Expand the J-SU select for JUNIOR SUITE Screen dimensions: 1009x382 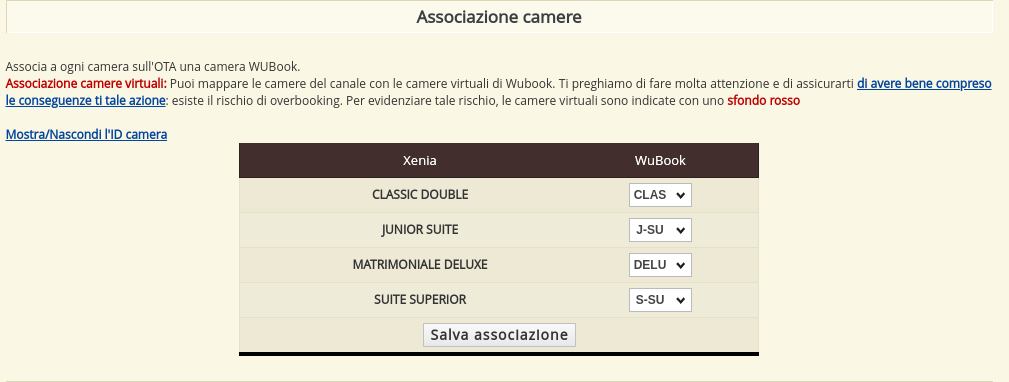point(660,230)
